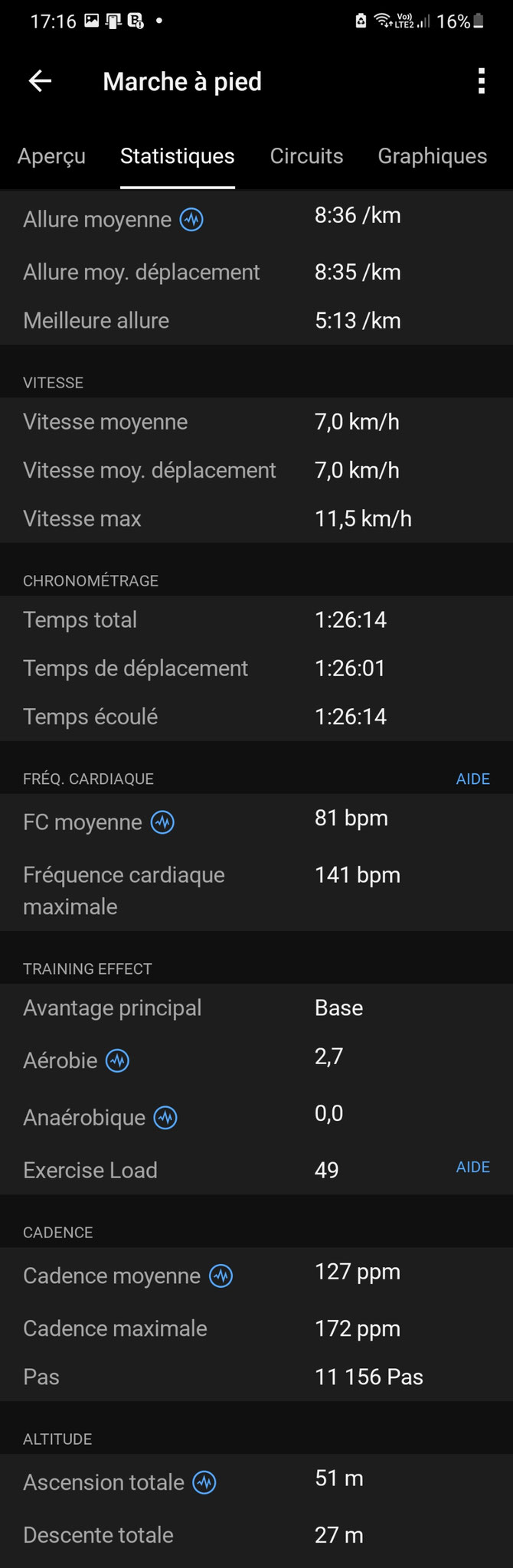Tap the insights icon next to Anaérobique
This screenshot has width=513, height=1568.
tap(165, 1118)
